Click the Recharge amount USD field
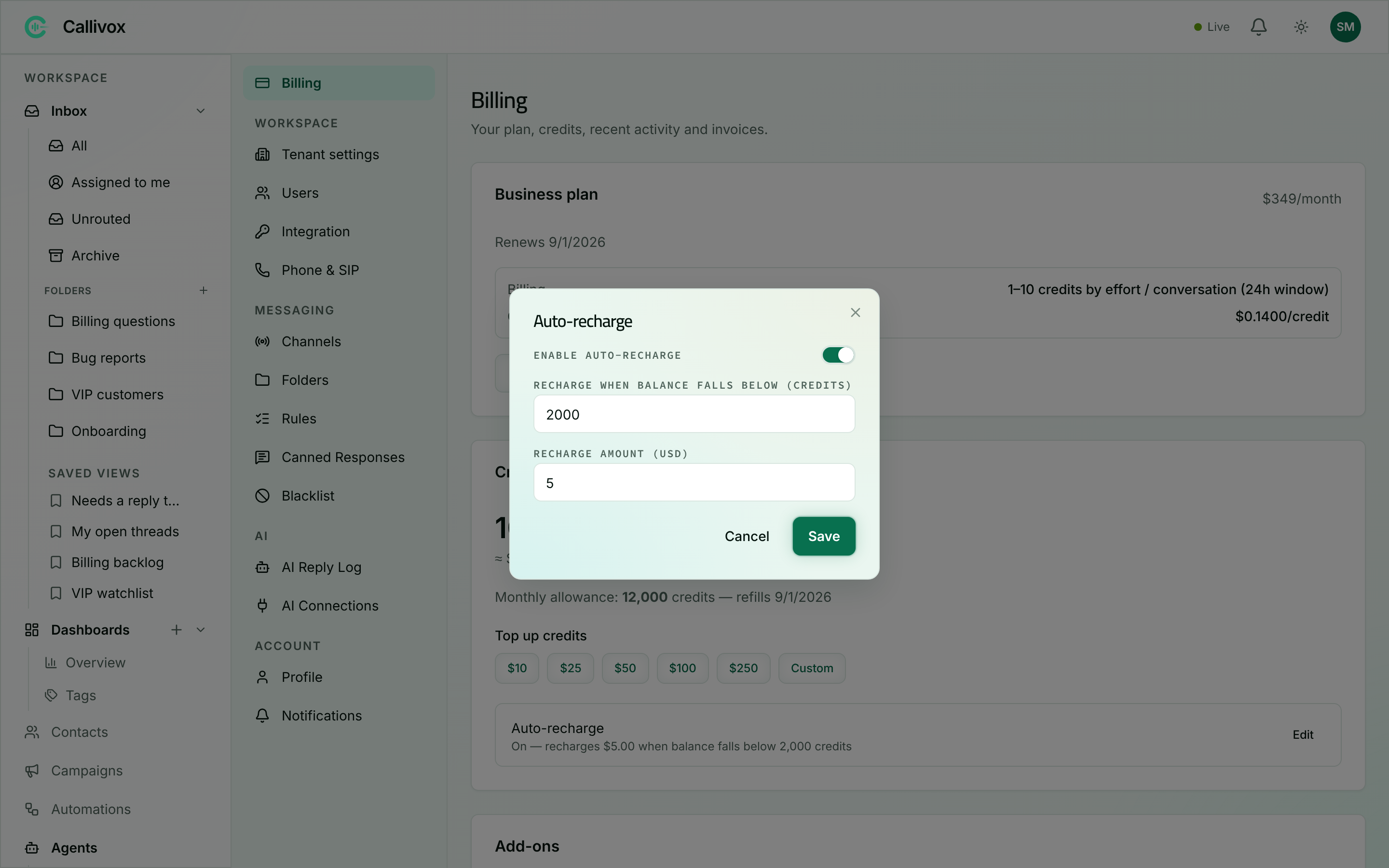This screenshot has width=1389, height=868. pos(694,482)
